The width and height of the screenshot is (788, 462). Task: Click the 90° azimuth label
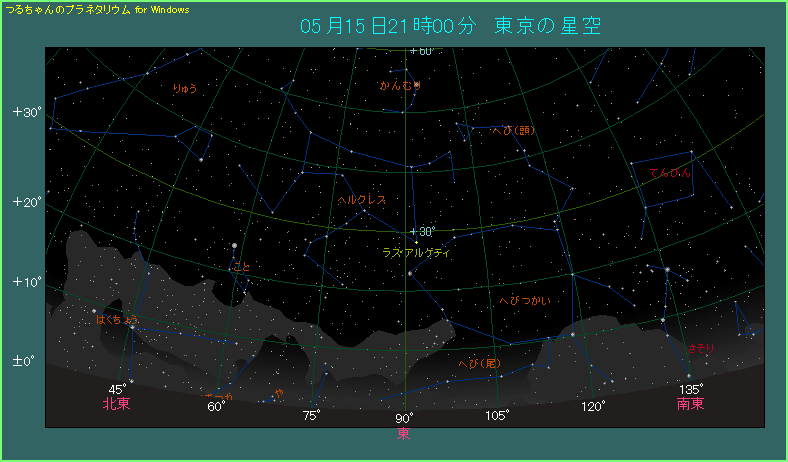click(x=404, y=418)
